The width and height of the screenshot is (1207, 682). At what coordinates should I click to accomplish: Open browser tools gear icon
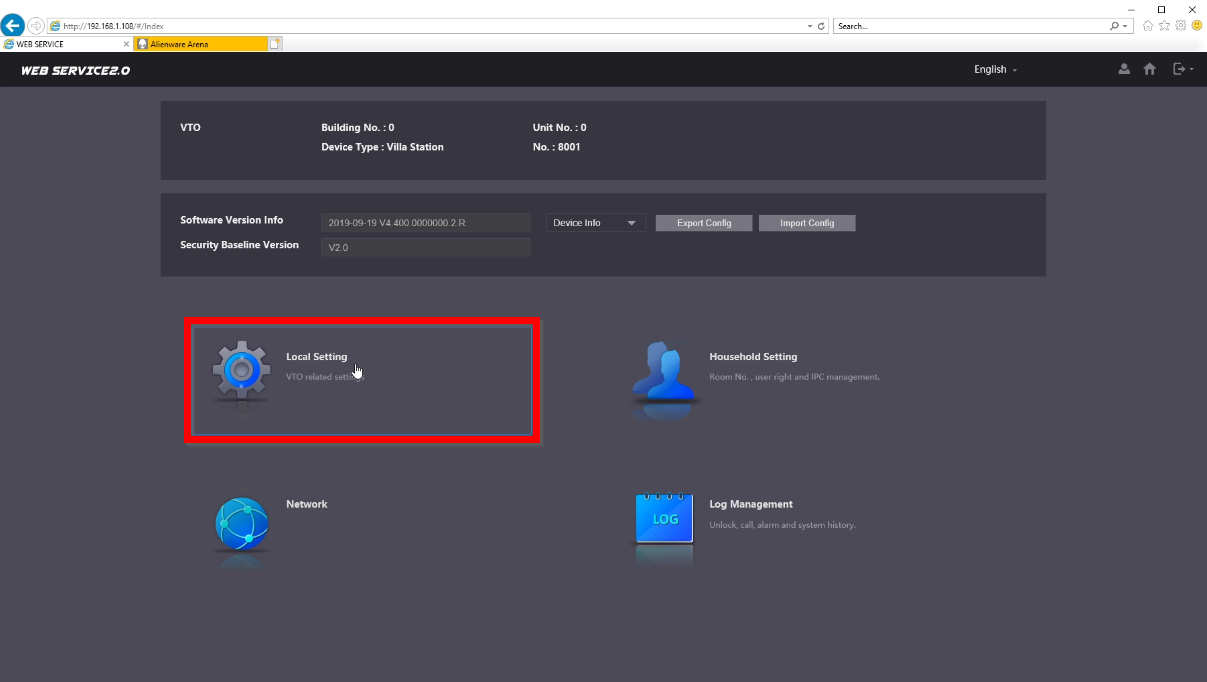click(1180, 25)
